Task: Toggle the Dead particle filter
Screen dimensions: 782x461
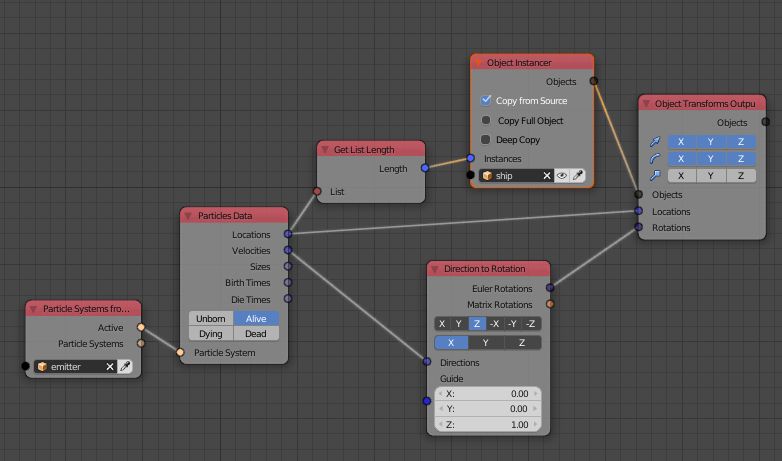Action: click(256, 333)
